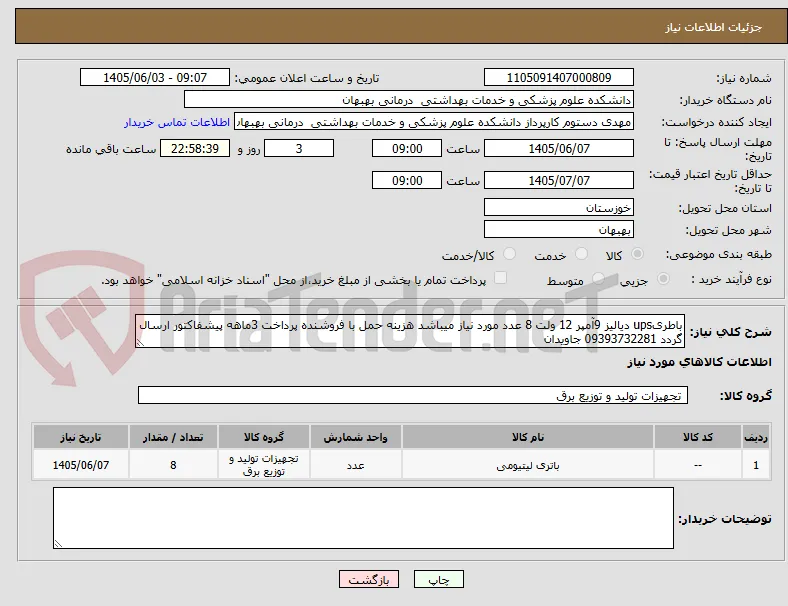Click the نام دستگاه خریدار field
This screenshot has width=788, height=606.
pos(409,99)
